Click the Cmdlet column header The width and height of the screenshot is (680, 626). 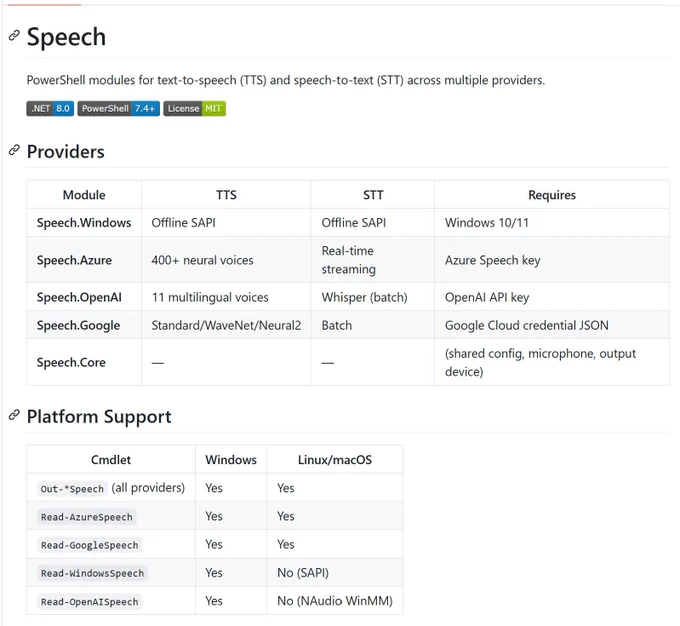point(111,459)
